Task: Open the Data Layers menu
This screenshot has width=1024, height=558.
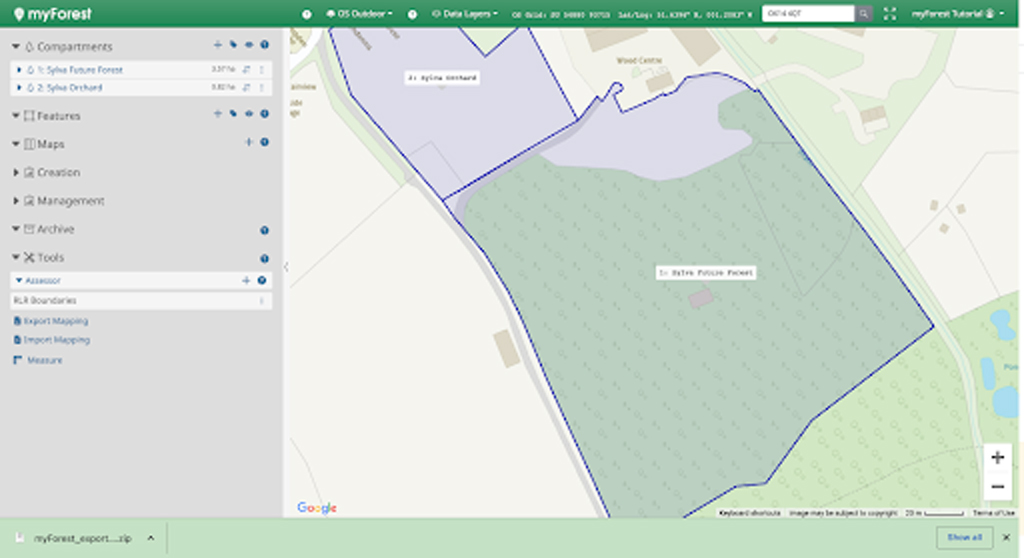Action: 464,14
